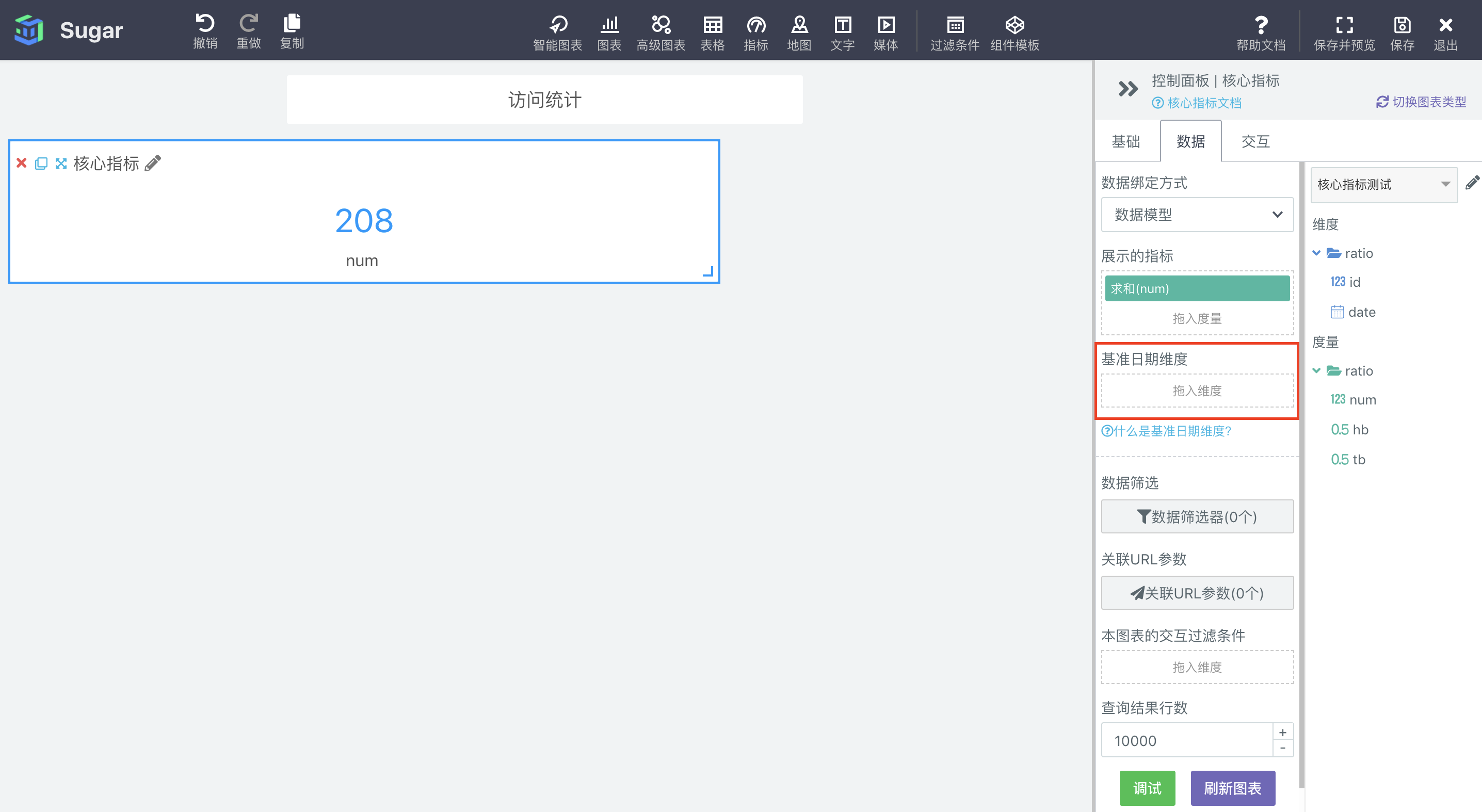This screenshot has width=1482, height=812.
Task: Click the 基准日期维度 拖入维度 drop area
Action: click(1197, 391)
